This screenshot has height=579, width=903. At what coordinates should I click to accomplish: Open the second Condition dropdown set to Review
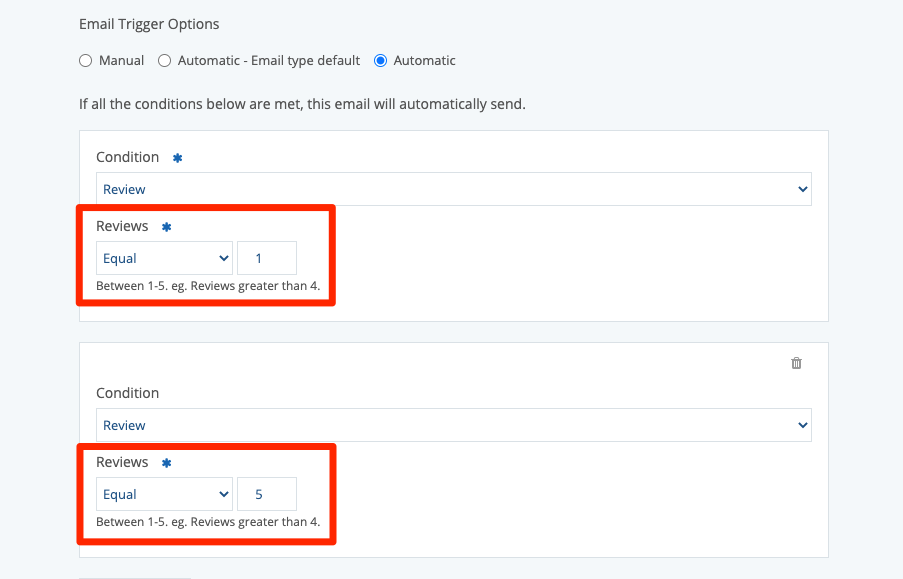(x=453, y=425)
